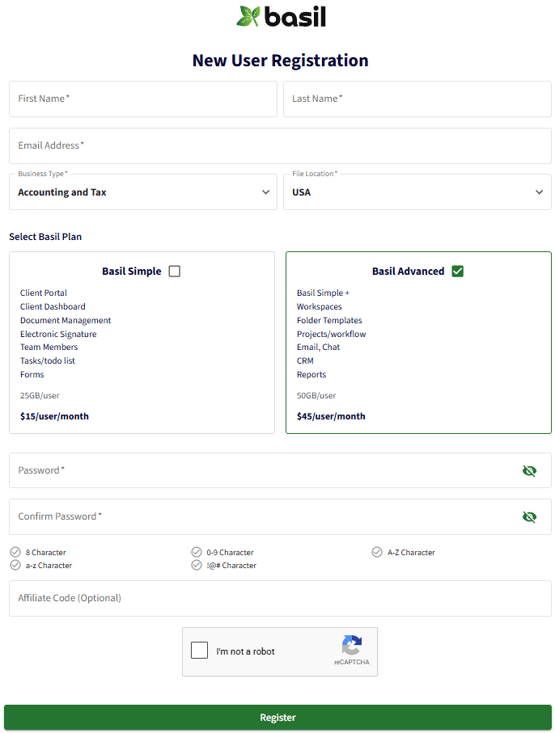Click the Tasks/todo list feature text

[x=48, y=360]
